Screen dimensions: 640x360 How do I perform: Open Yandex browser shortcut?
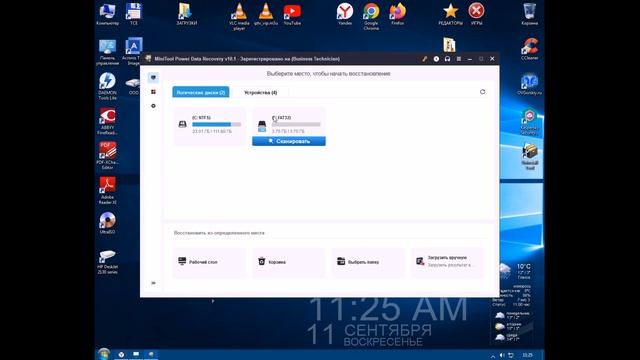[345, 14]
